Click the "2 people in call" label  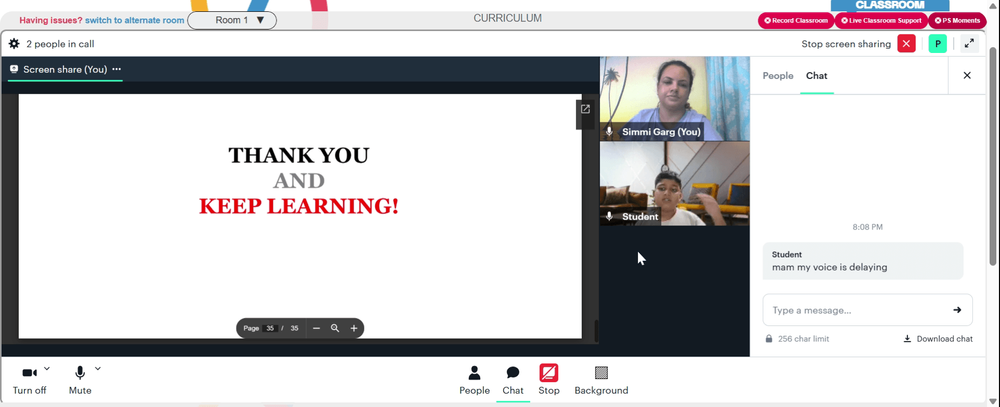(60, 44)
